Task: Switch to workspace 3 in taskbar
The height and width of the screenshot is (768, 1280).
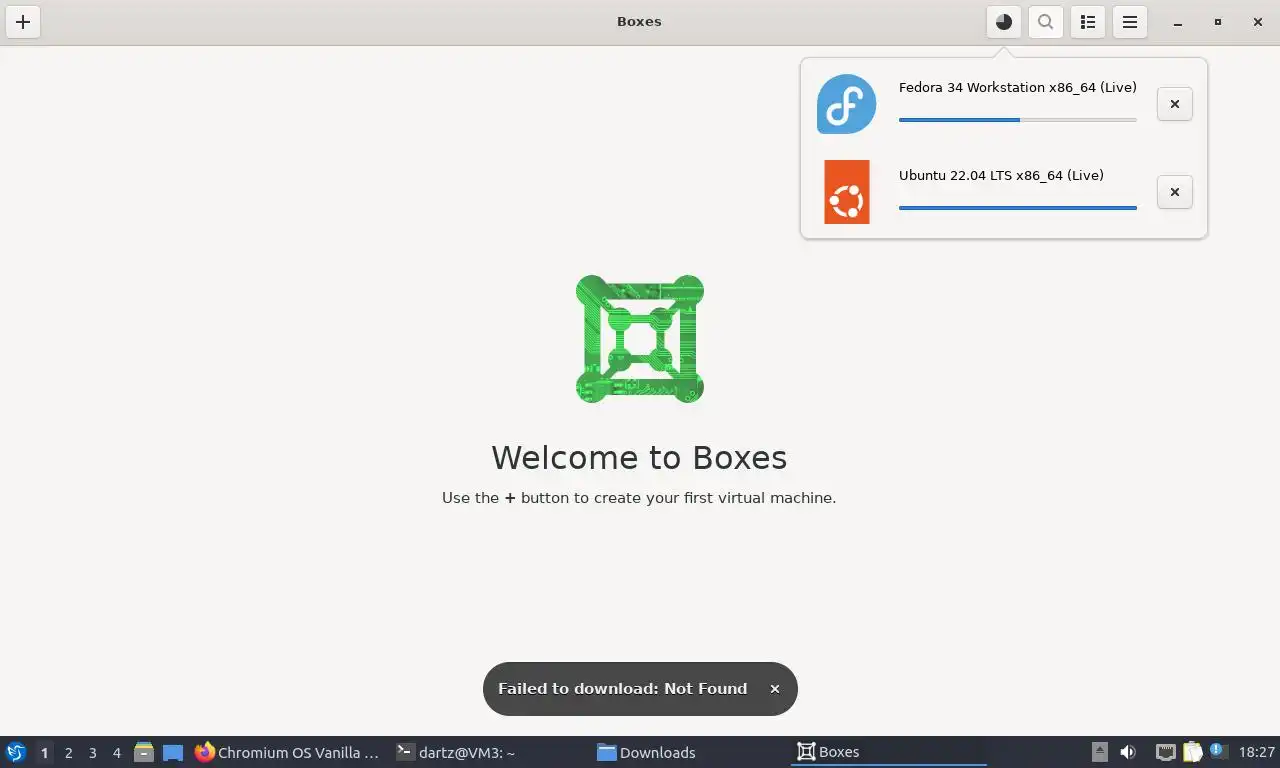Action: 93,753
